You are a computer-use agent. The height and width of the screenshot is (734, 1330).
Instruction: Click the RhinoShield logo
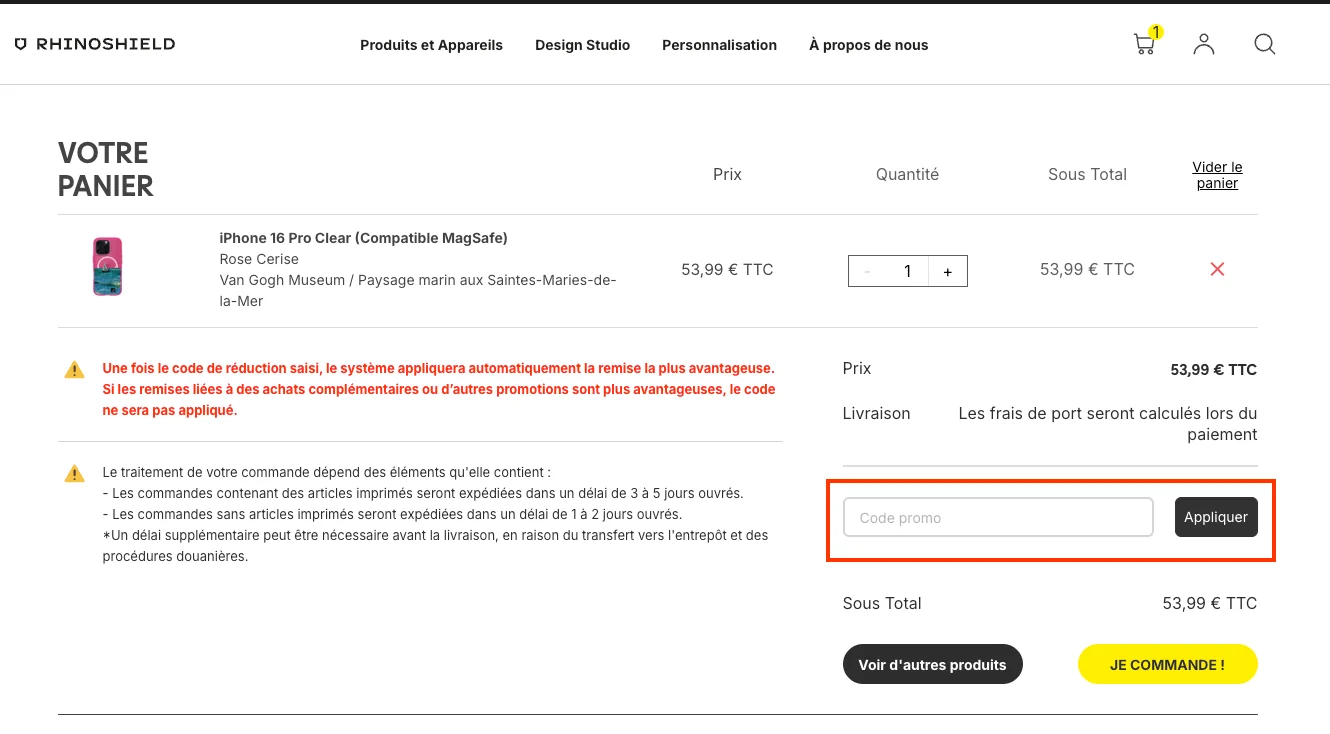[95, 44]
